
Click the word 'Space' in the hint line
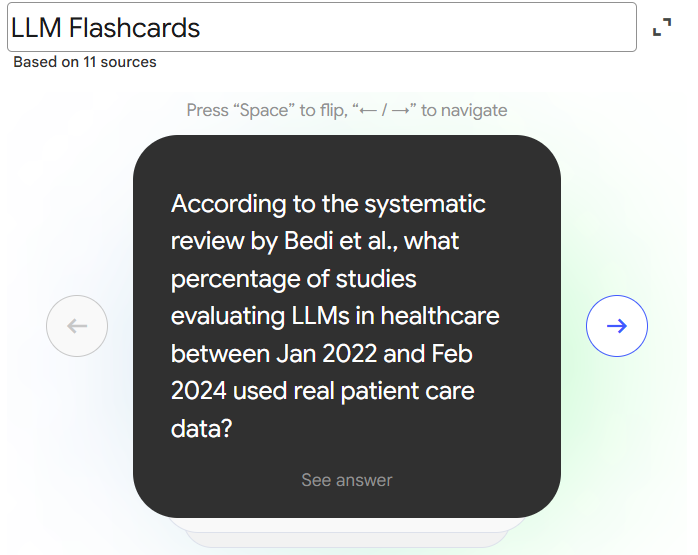(x=264, y=110)
